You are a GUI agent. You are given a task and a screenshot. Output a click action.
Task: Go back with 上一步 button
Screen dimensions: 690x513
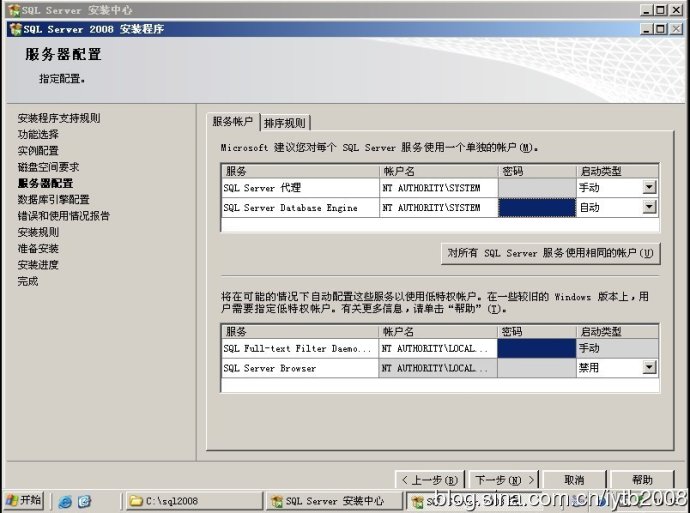[430, 480]
